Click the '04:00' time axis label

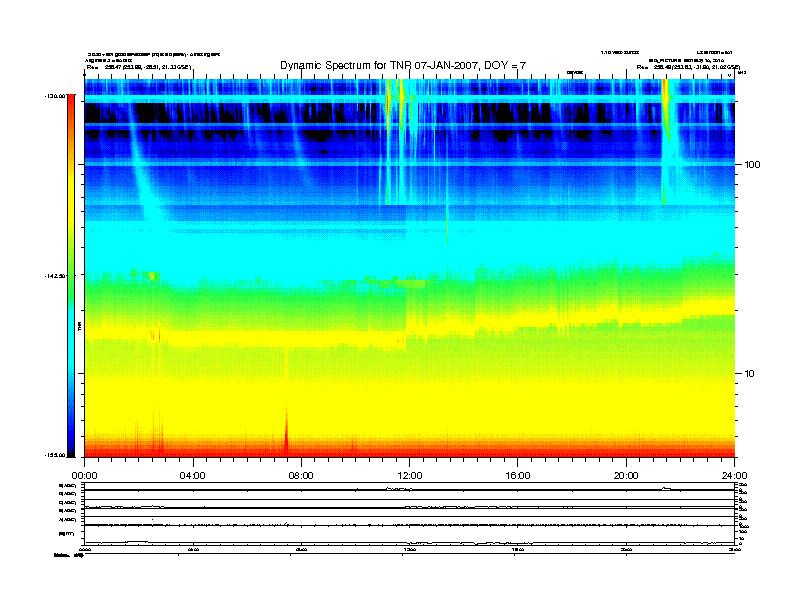tap(193, 476)
